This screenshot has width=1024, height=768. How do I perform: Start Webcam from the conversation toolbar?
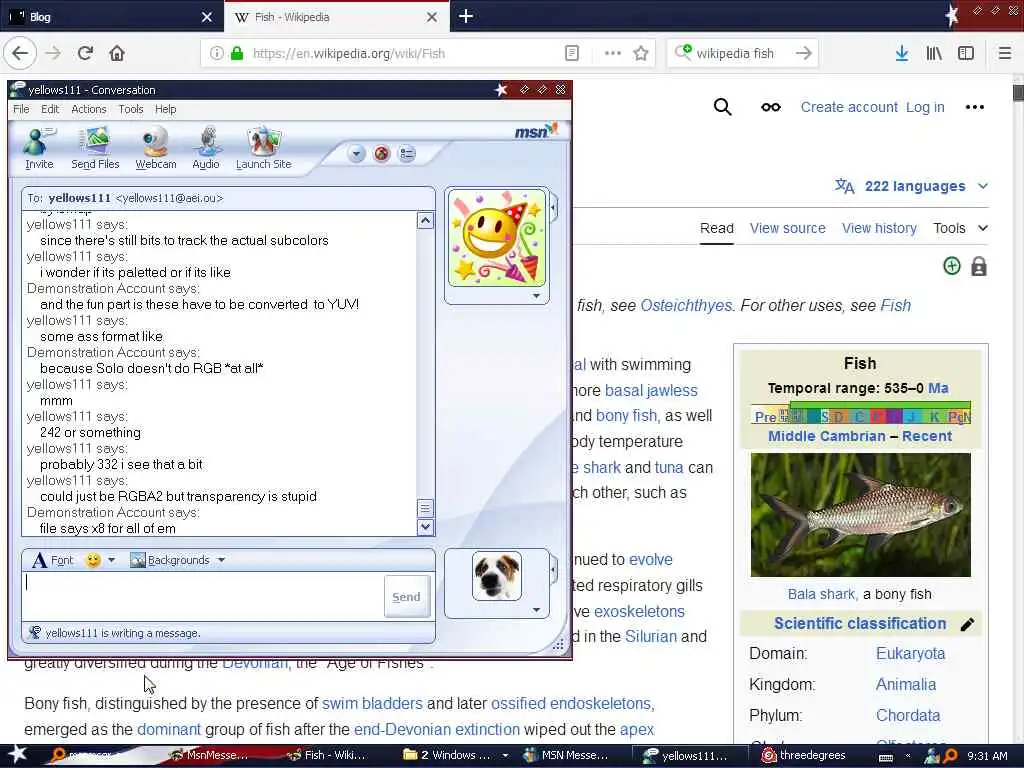155,149
